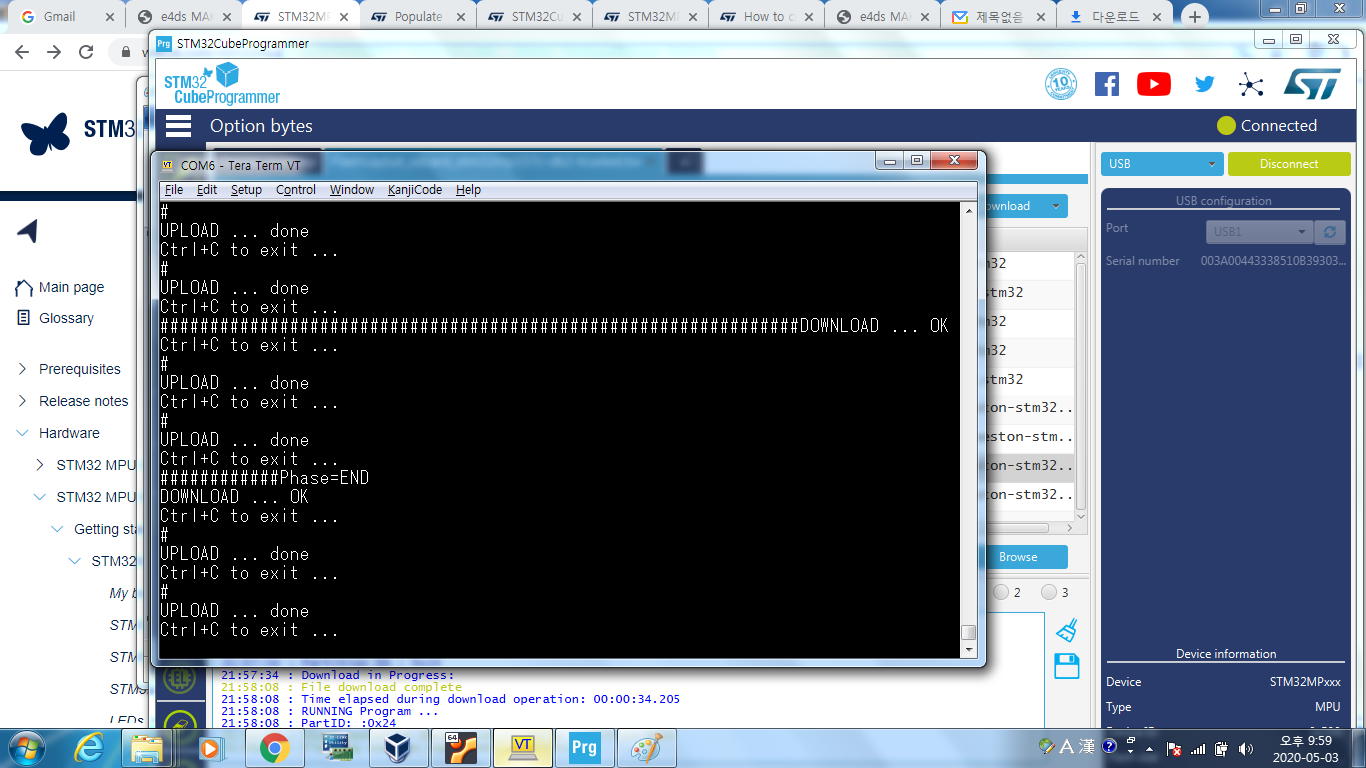Click the serial number value

[x=1272, y=261]
